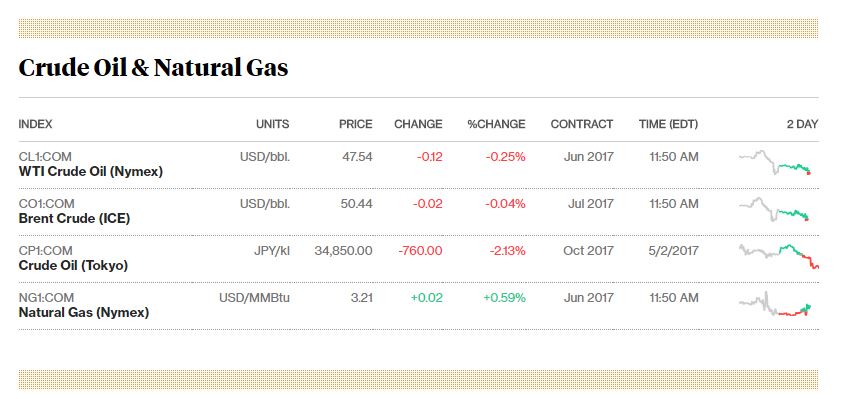The height and width of the screenshot is (399, 859).
Task: Open the Natural Gas 2-day sparkline chart
Action: pyautogui.click(x=775, y=304)
